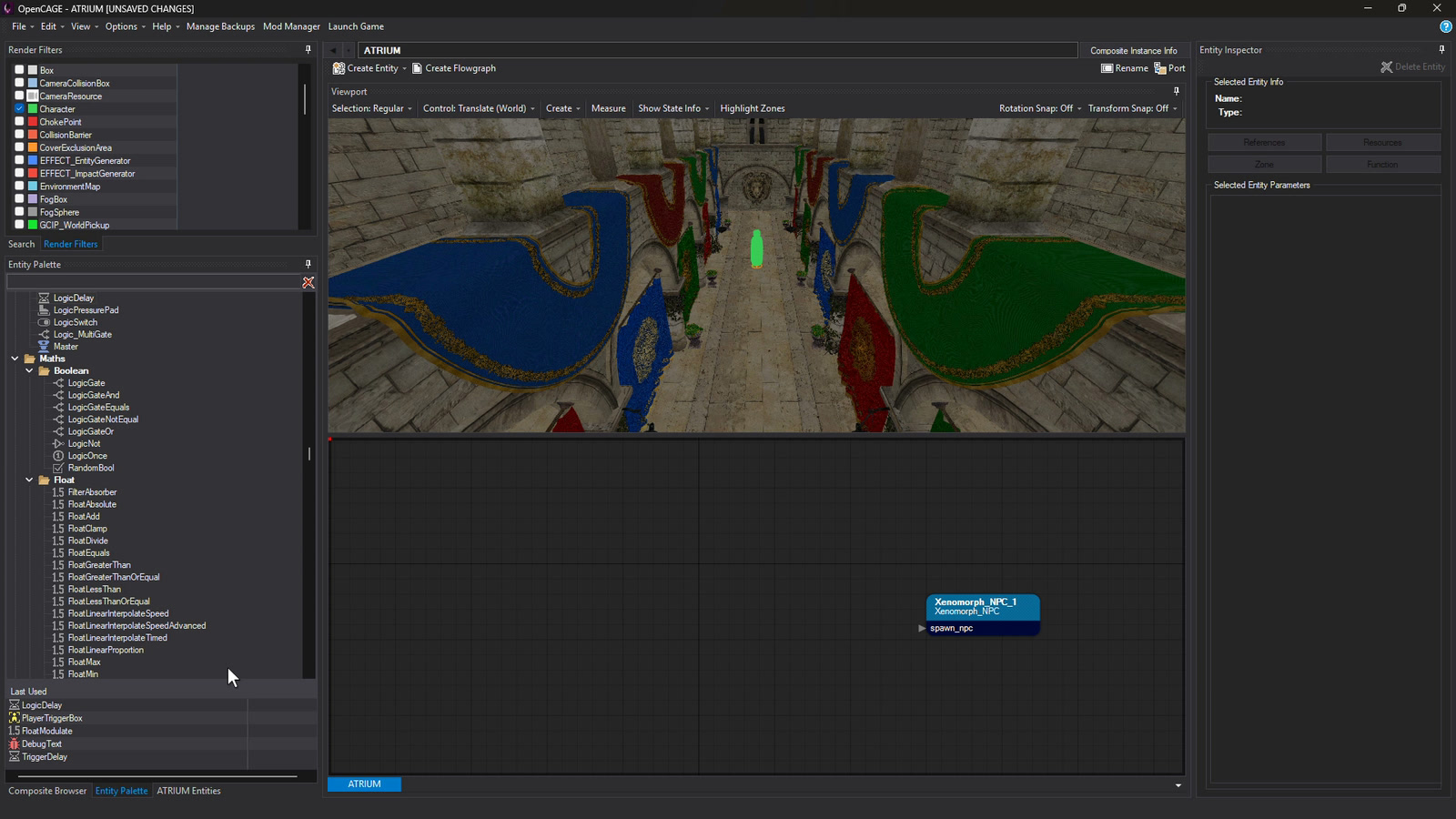The image size is (1456, 819).
Task: Pin the Render Filters panel
Action: [x=308, y=50]
